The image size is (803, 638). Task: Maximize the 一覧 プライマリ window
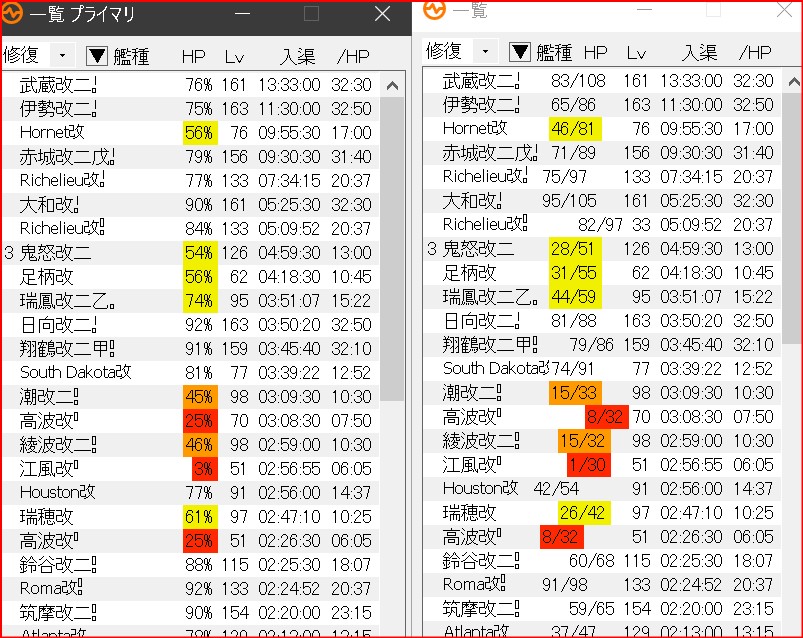click(x=311, y=15)
